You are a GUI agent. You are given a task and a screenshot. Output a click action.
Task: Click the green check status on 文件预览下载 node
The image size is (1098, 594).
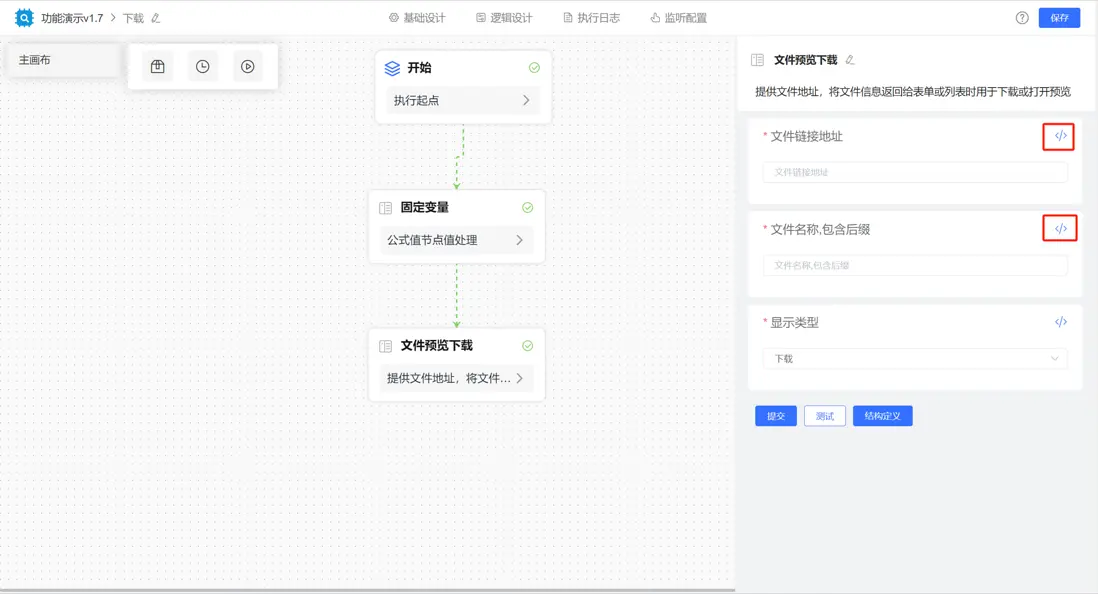(x=527, y=346)
